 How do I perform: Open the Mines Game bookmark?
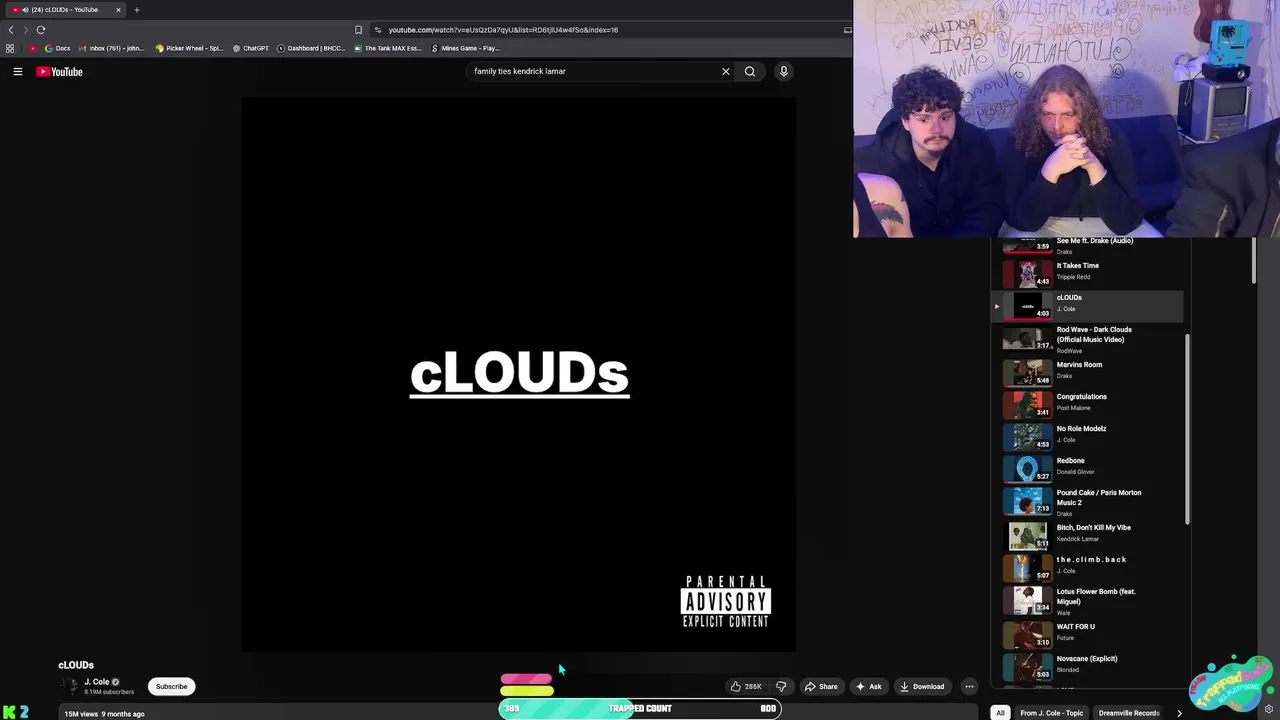pos(466,48)
